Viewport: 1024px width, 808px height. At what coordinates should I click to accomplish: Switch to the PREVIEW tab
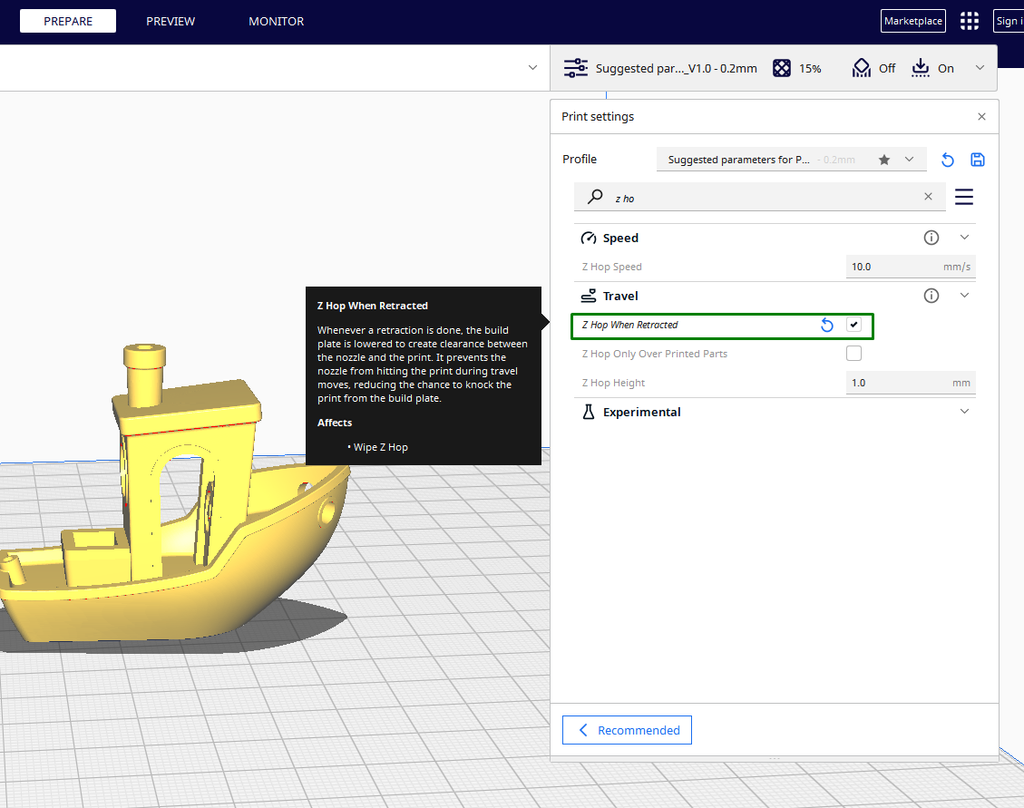click(170, 20)
